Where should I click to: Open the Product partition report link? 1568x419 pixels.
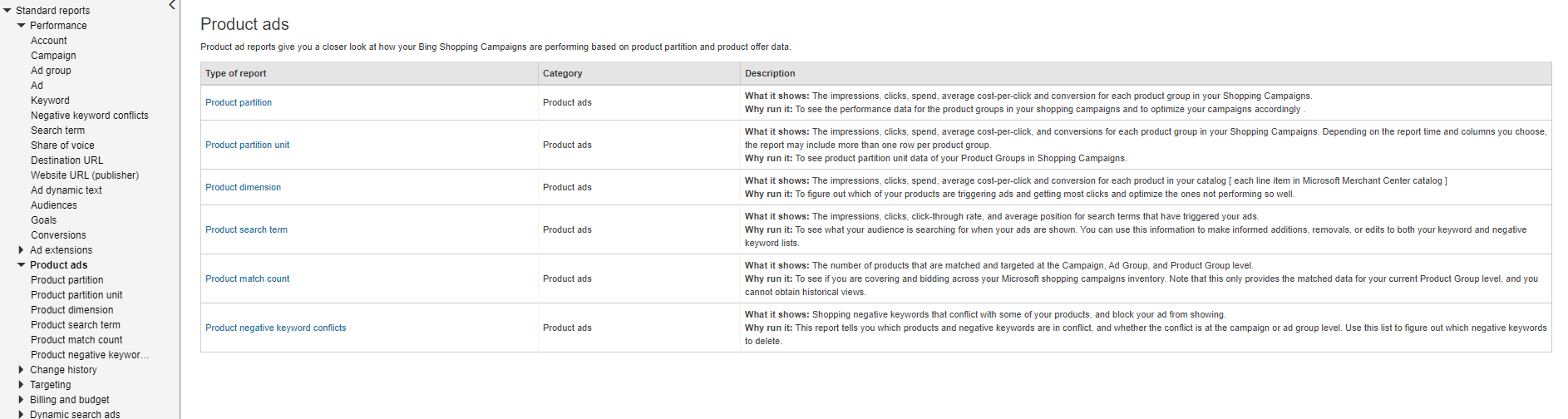click(x=239, y=102)
